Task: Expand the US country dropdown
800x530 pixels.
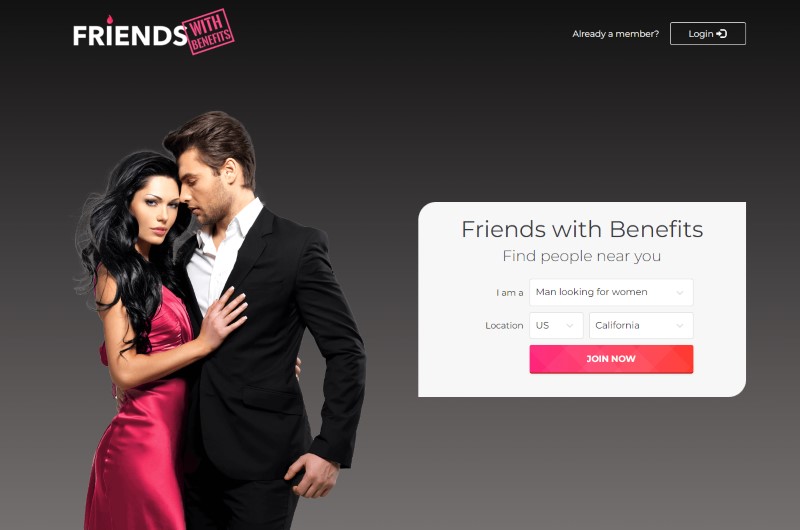Action: 556,325
